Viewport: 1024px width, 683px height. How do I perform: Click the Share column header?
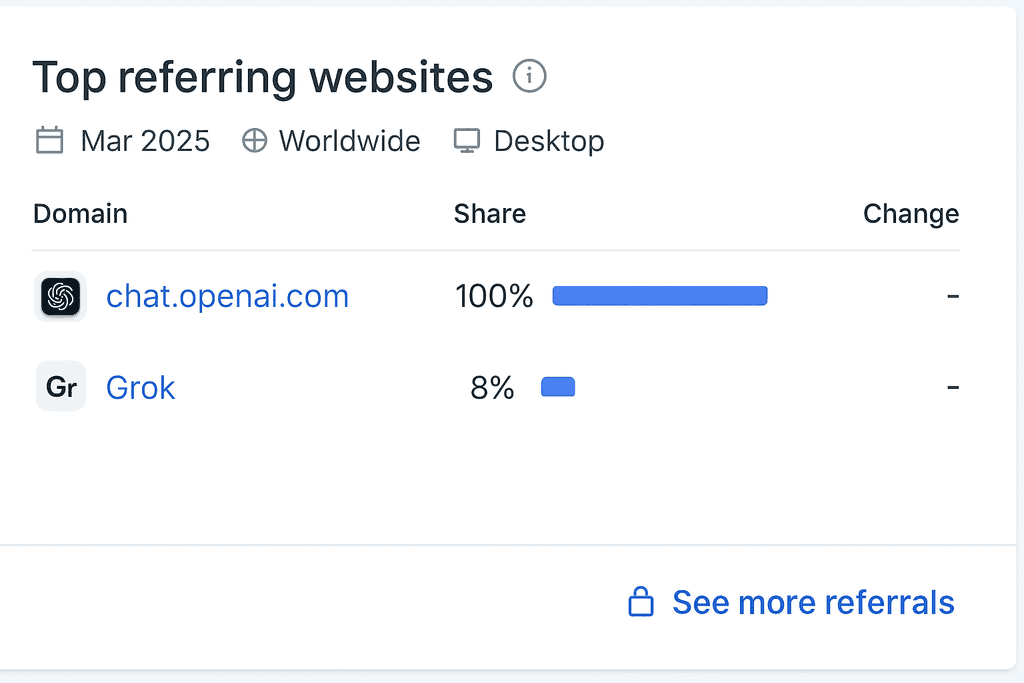point(490,214)
